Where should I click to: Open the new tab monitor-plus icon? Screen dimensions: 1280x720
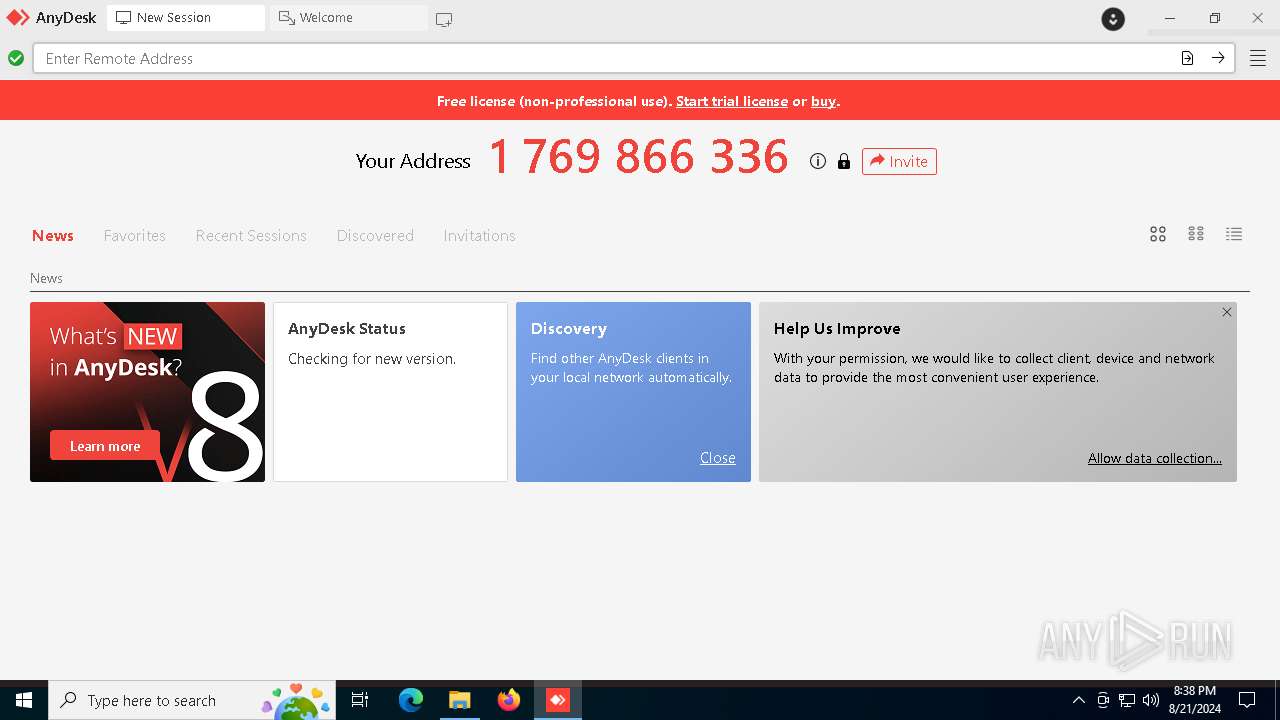tap(444, 19)
